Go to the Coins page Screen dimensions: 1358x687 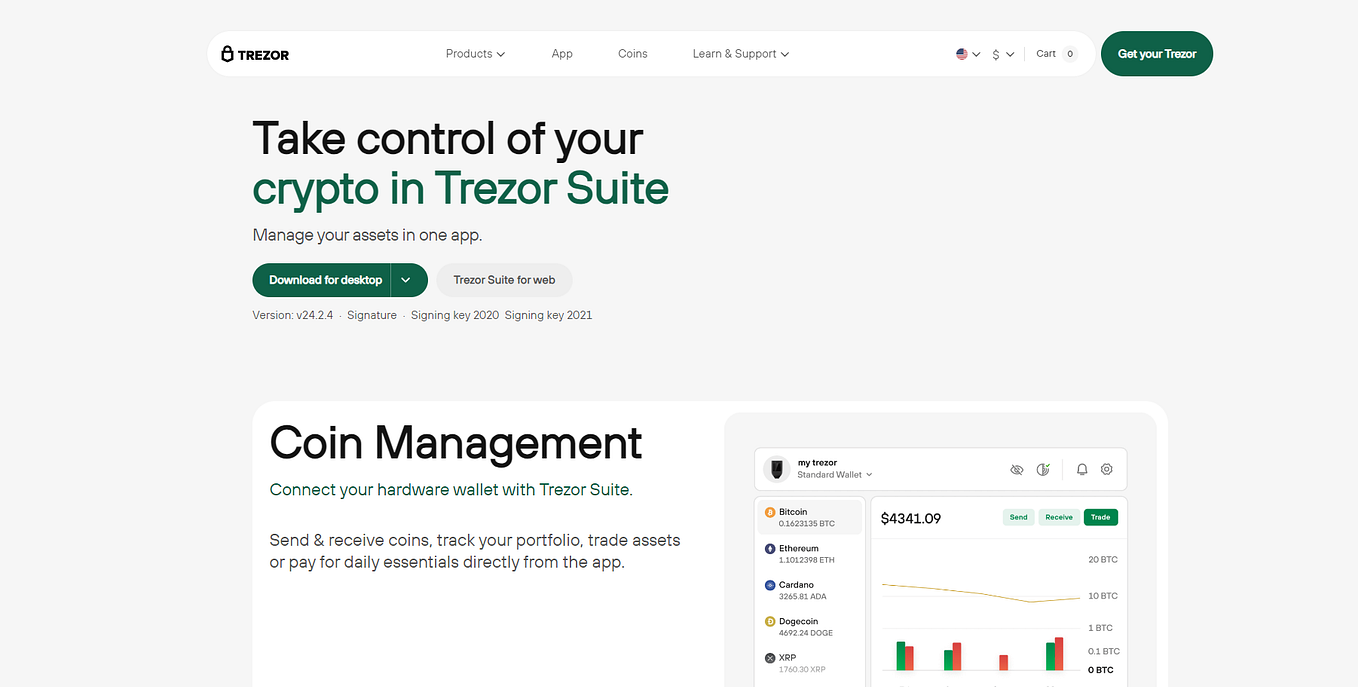pyautogui.click(x=632, y=53)
